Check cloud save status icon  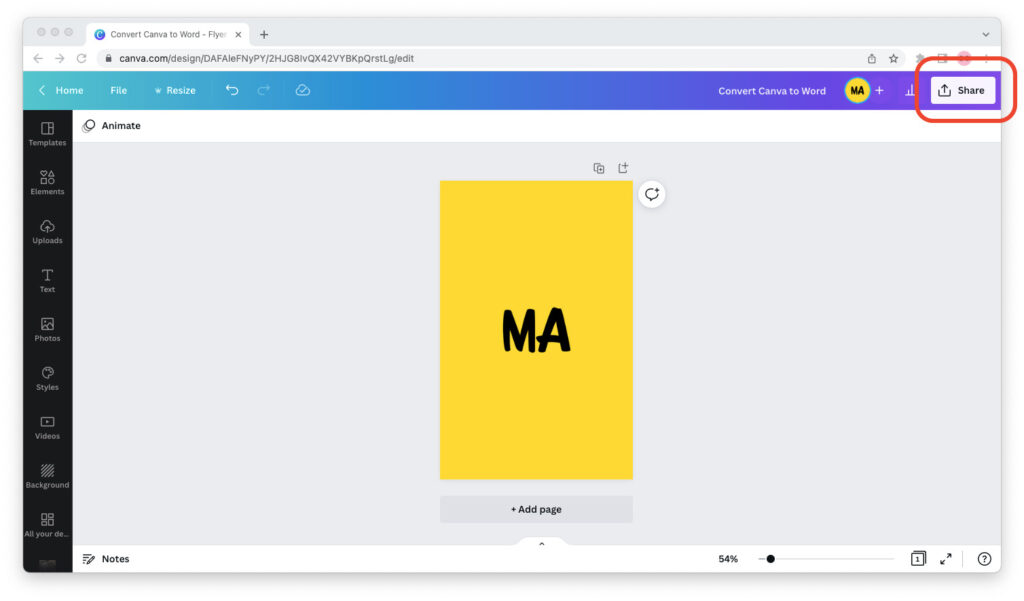click(x=302, y=90)
